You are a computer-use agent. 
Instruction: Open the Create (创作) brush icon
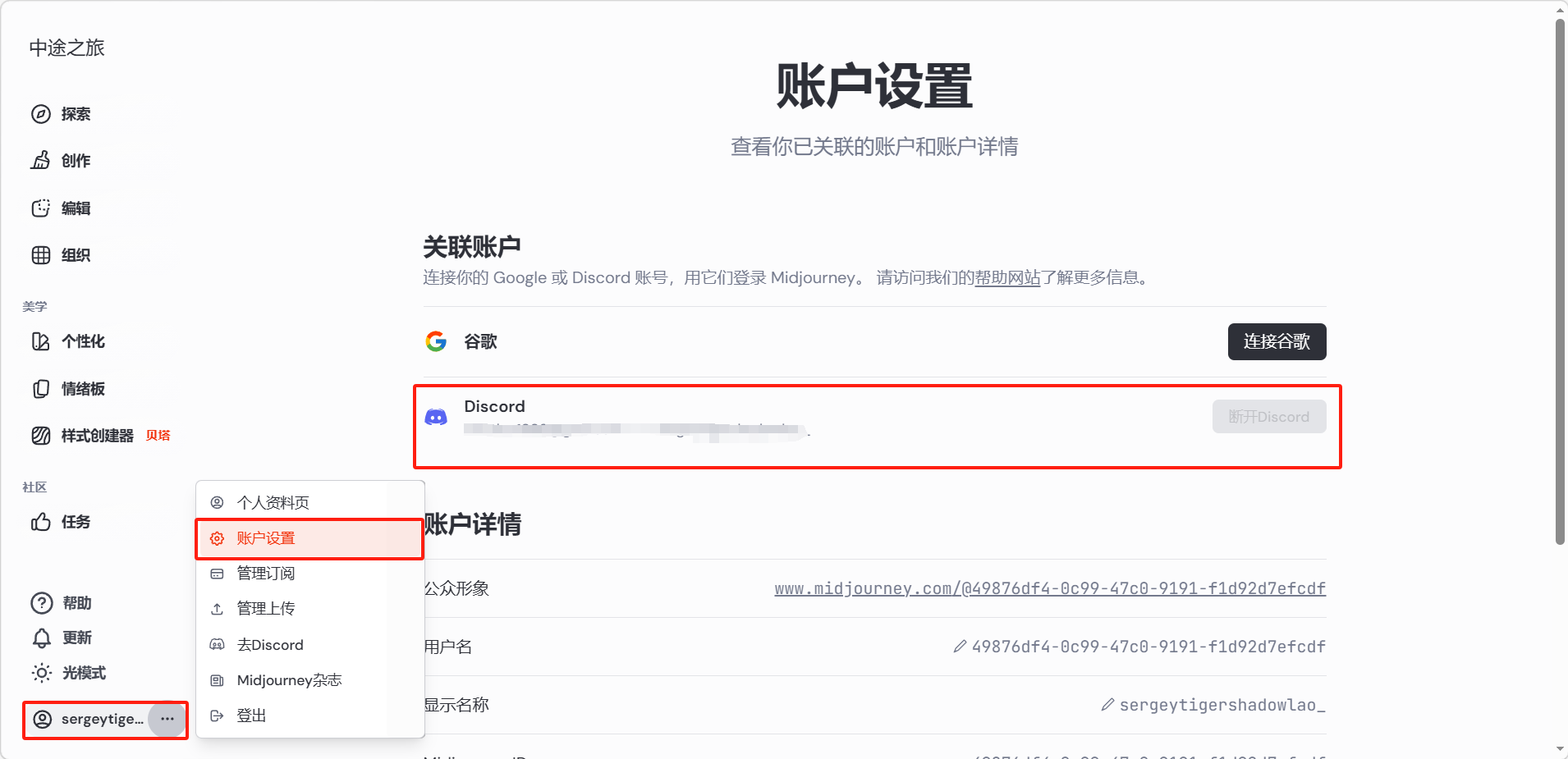pyautogui.click(x=41, y=161)
